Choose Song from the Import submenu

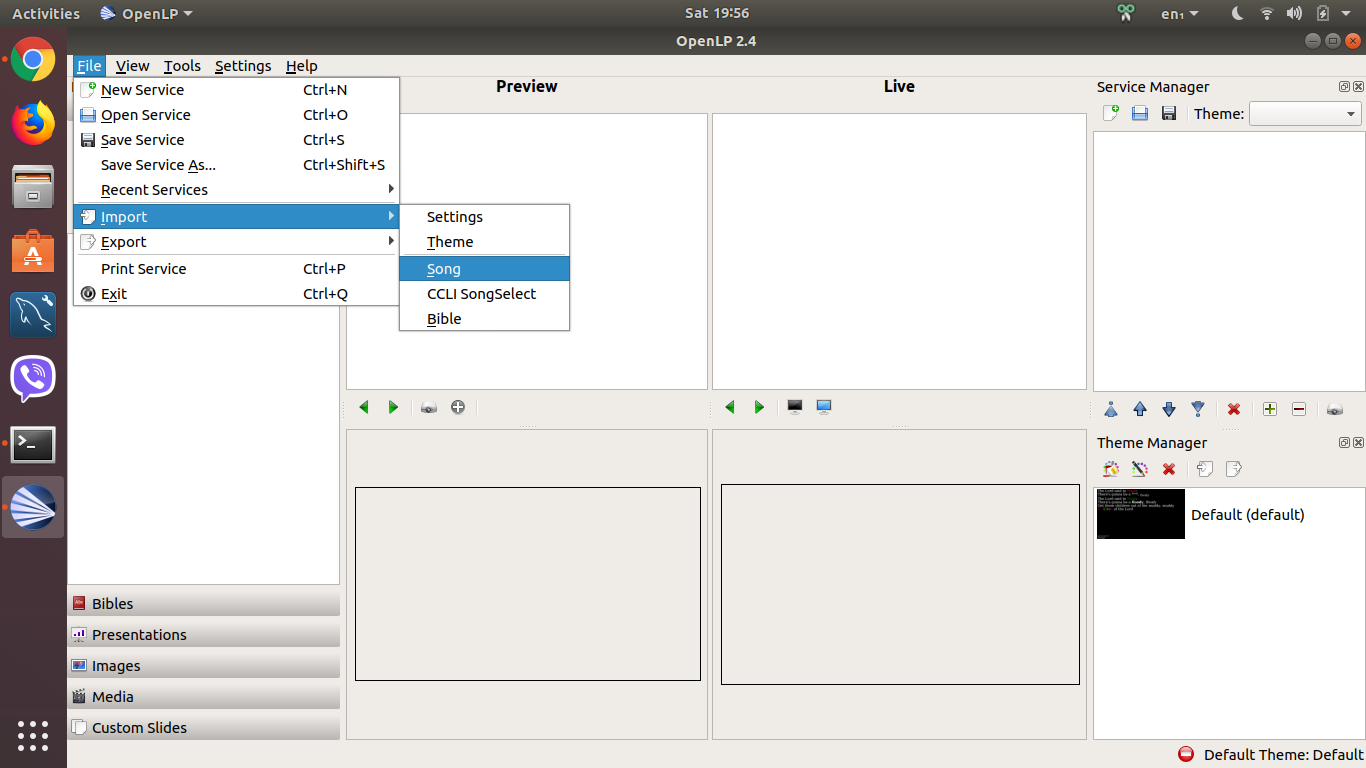pos(484,269)
